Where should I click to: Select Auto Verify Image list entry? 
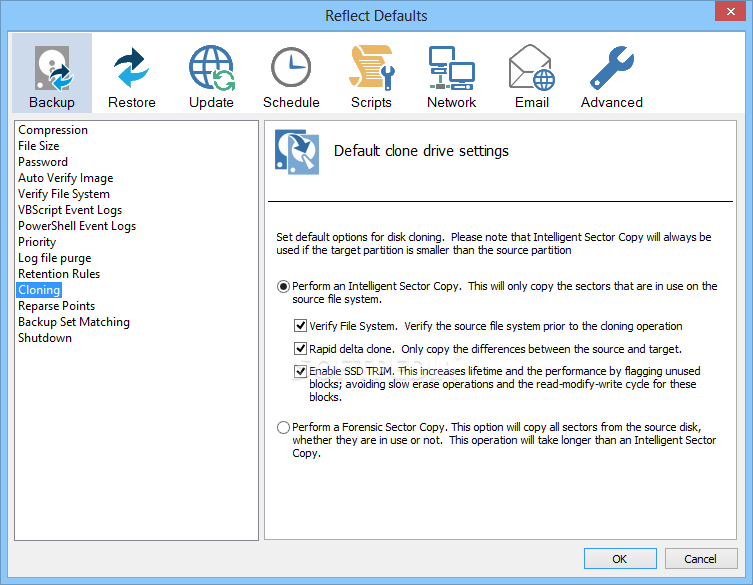click(65, 178)
